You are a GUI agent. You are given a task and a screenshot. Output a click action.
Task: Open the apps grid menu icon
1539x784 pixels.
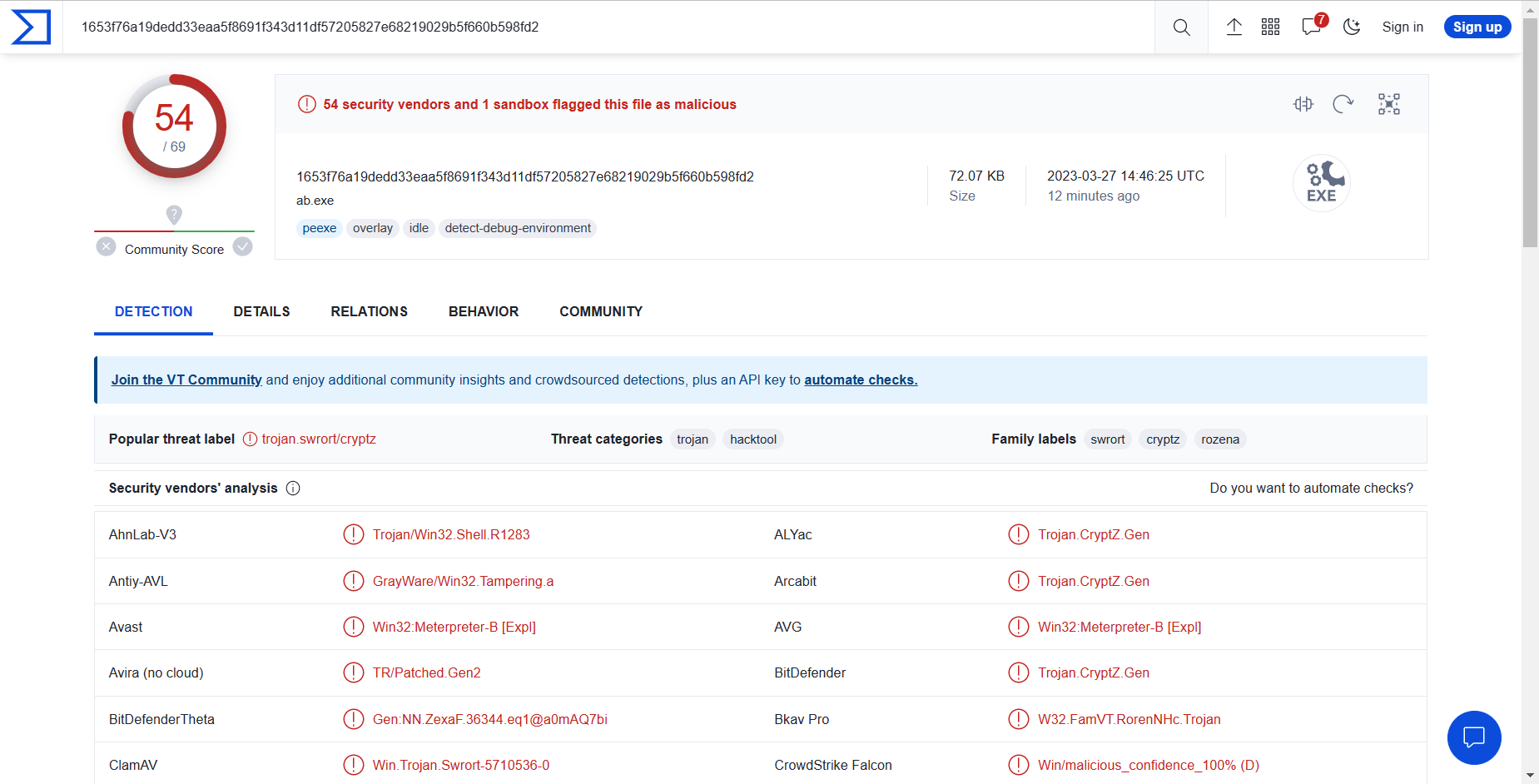point(1271,27)
